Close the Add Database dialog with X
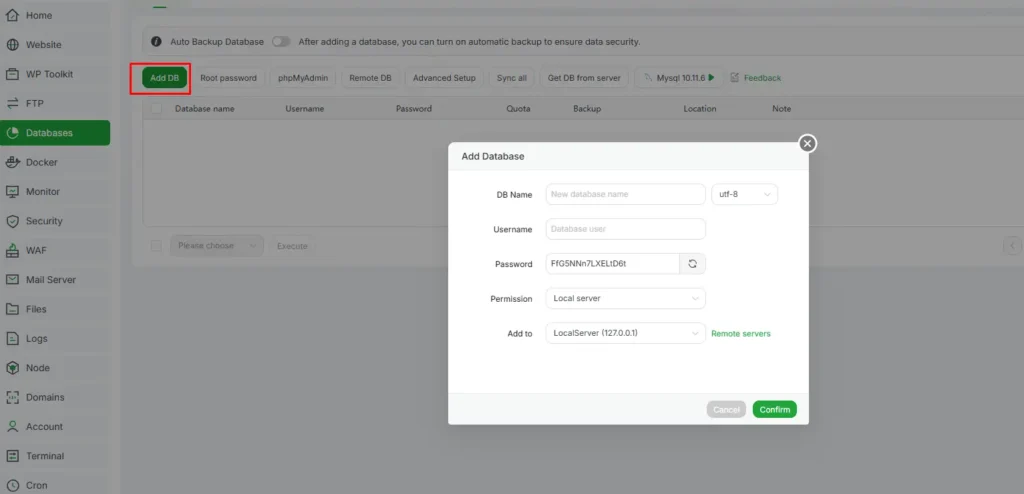1024x494 pixels. tap(808, 144)
